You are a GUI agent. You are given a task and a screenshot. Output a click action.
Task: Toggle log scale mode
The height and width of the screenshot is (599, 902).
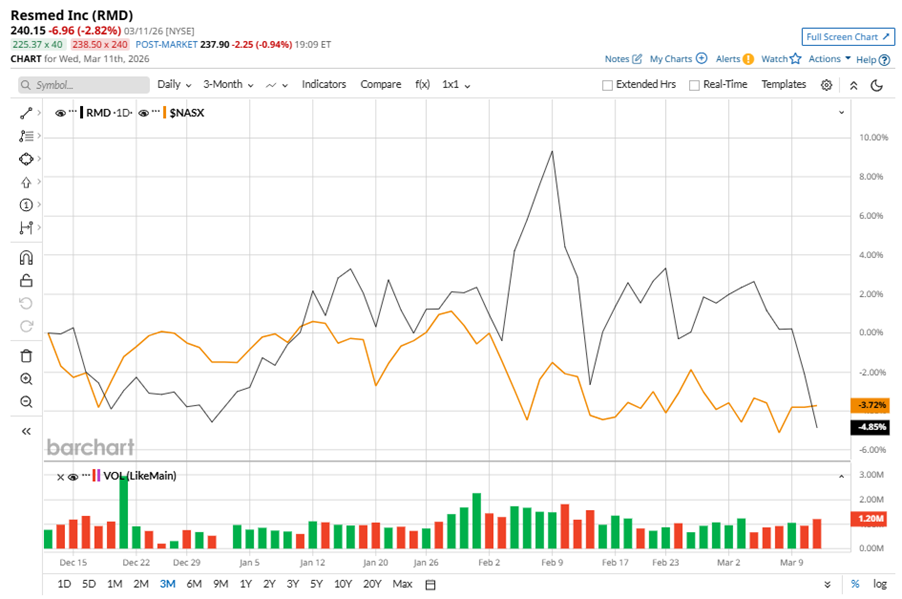880,584
